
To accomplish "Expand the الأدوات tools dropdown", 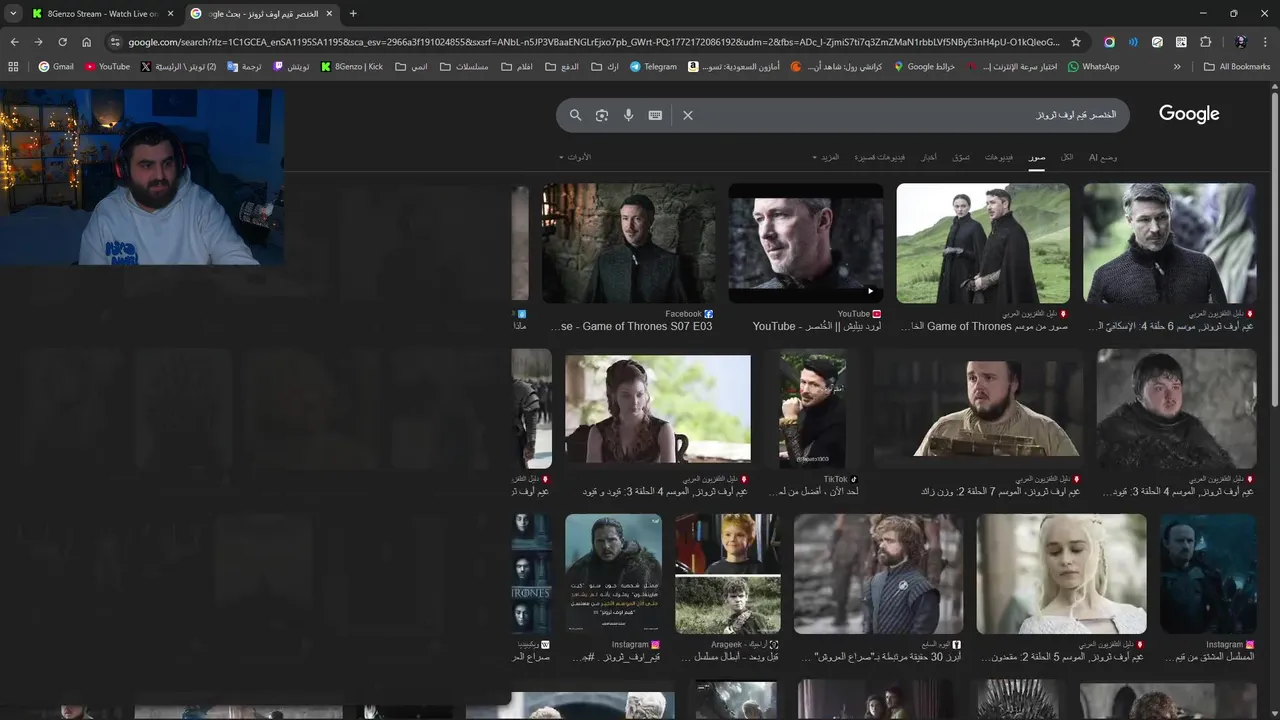I will [x=575, y=157].
